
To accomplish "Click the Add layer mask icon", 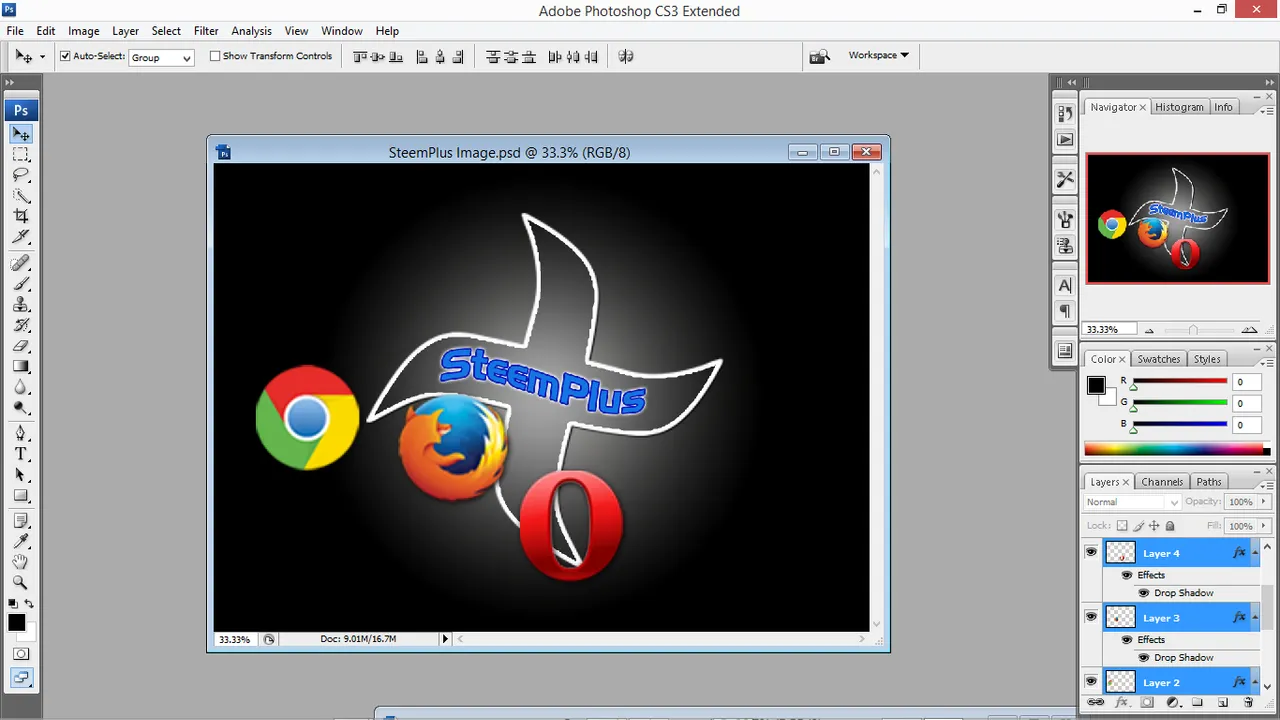I will 1146,703.
